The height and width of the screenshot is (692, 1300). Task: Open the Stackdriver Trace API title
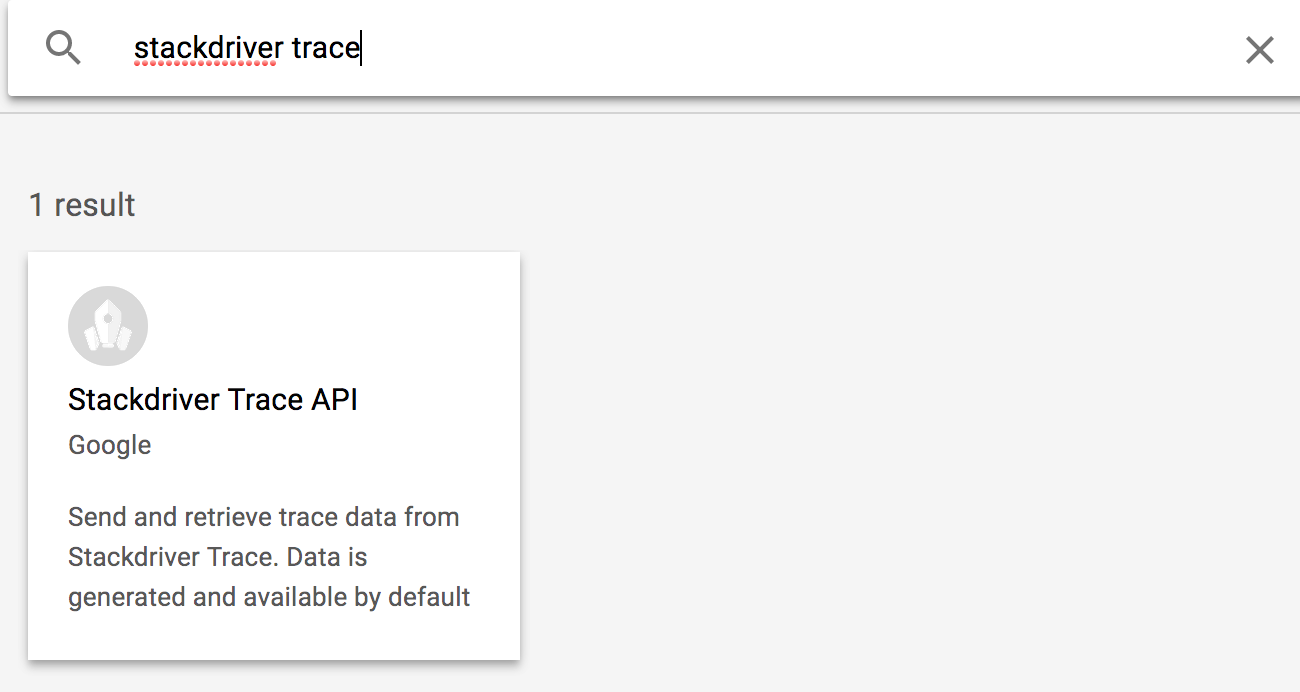tap(212, 400)
